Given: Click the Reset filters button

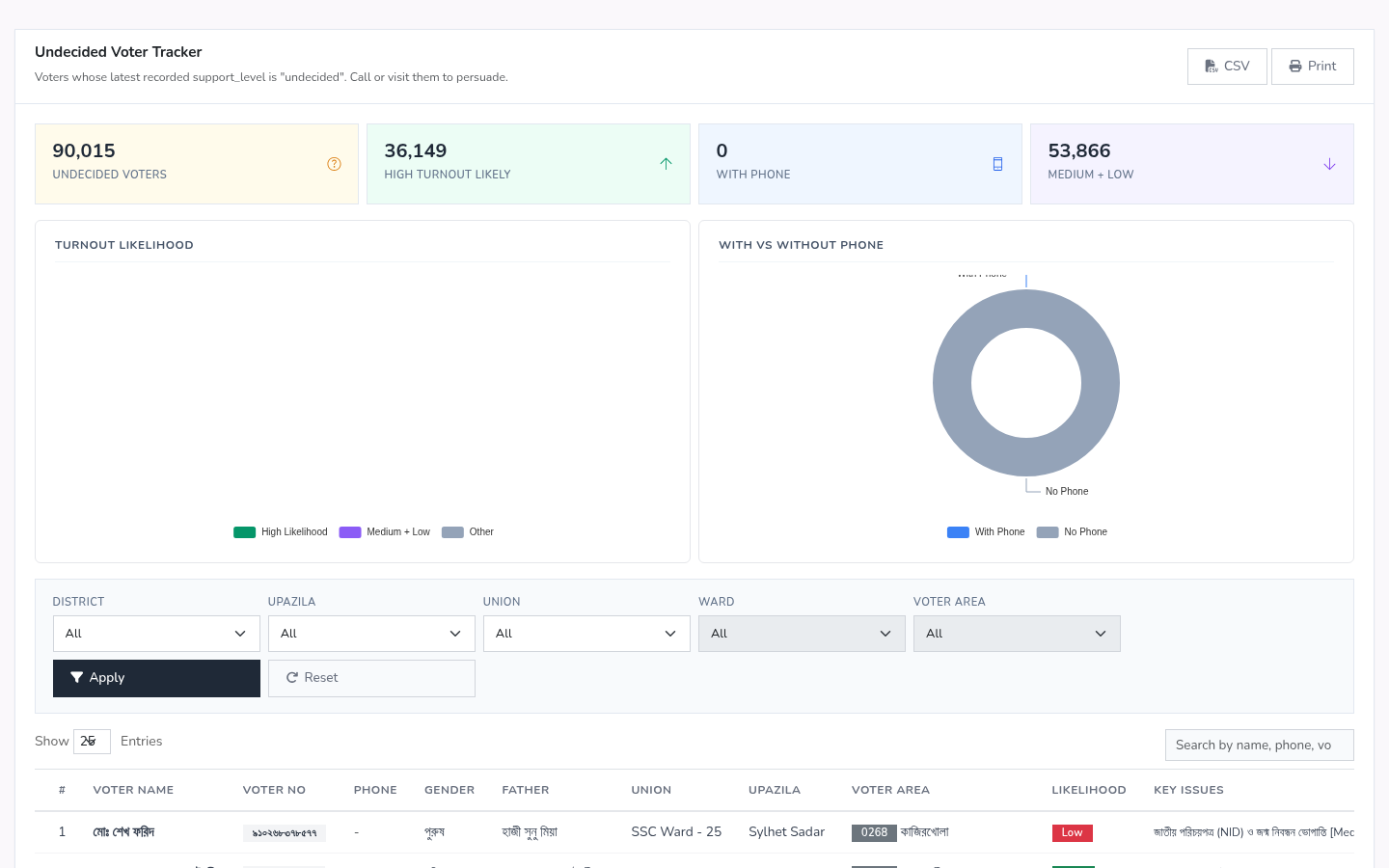Looking at the screenshot, I should pos(371,678).
